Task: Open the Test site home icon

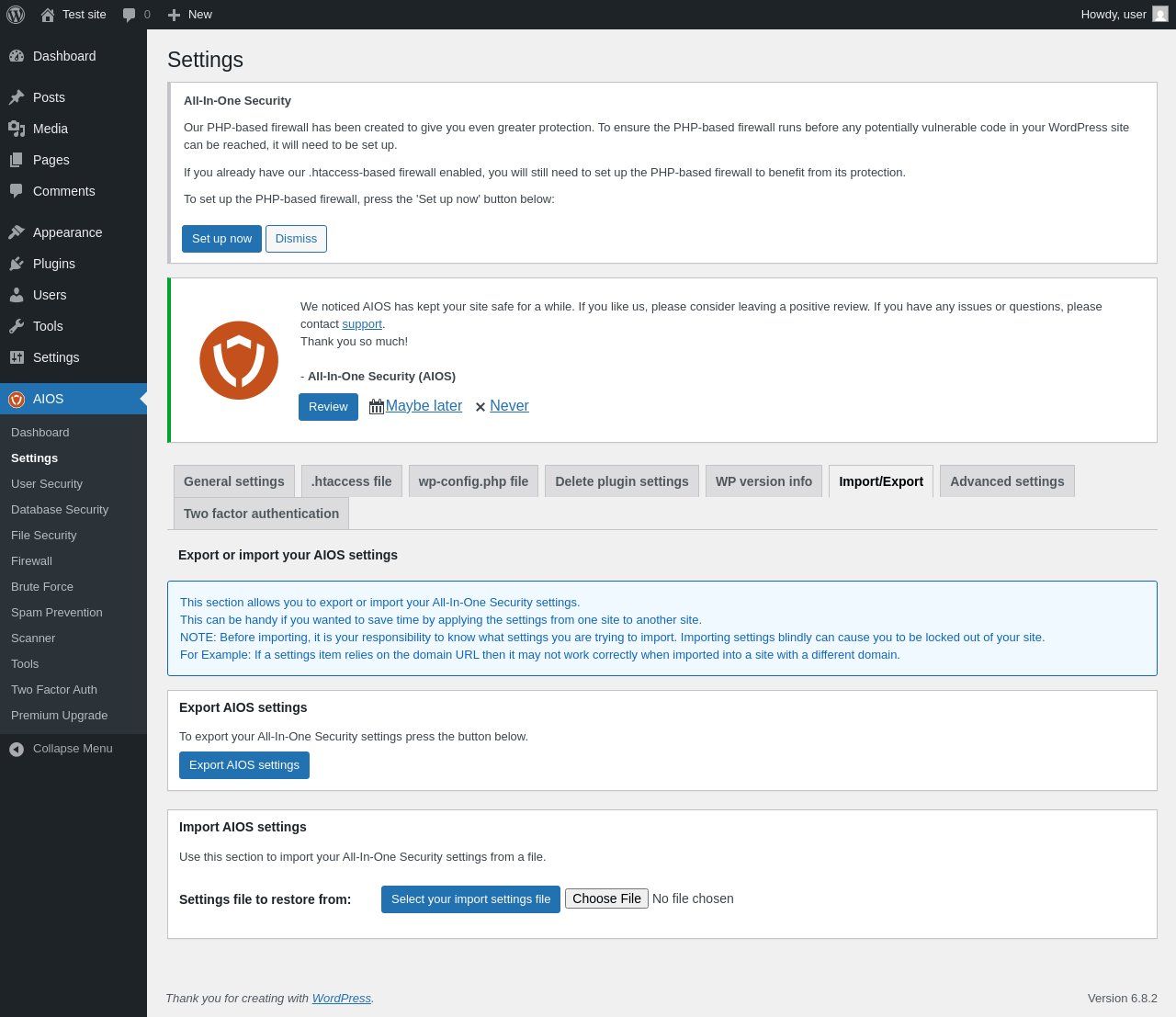Action: 48,15
